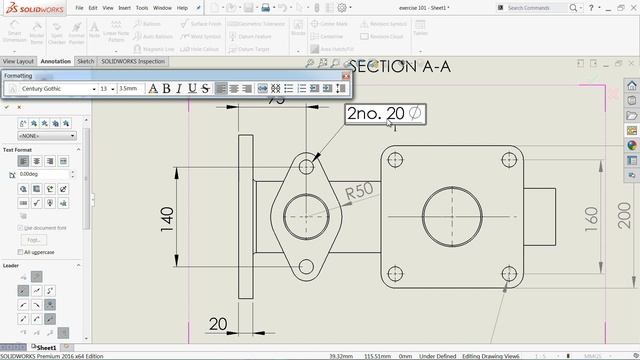Click the 3.5mm text height field

click(131, 89)
